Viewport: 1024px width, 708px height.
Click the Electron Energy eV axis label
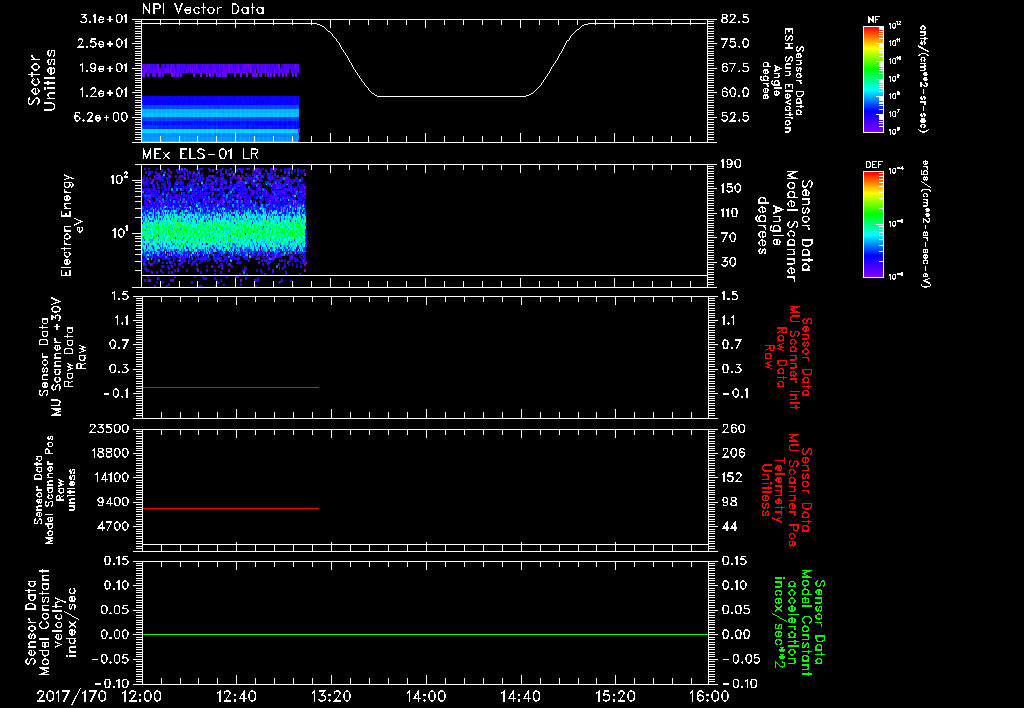point(73,225)
